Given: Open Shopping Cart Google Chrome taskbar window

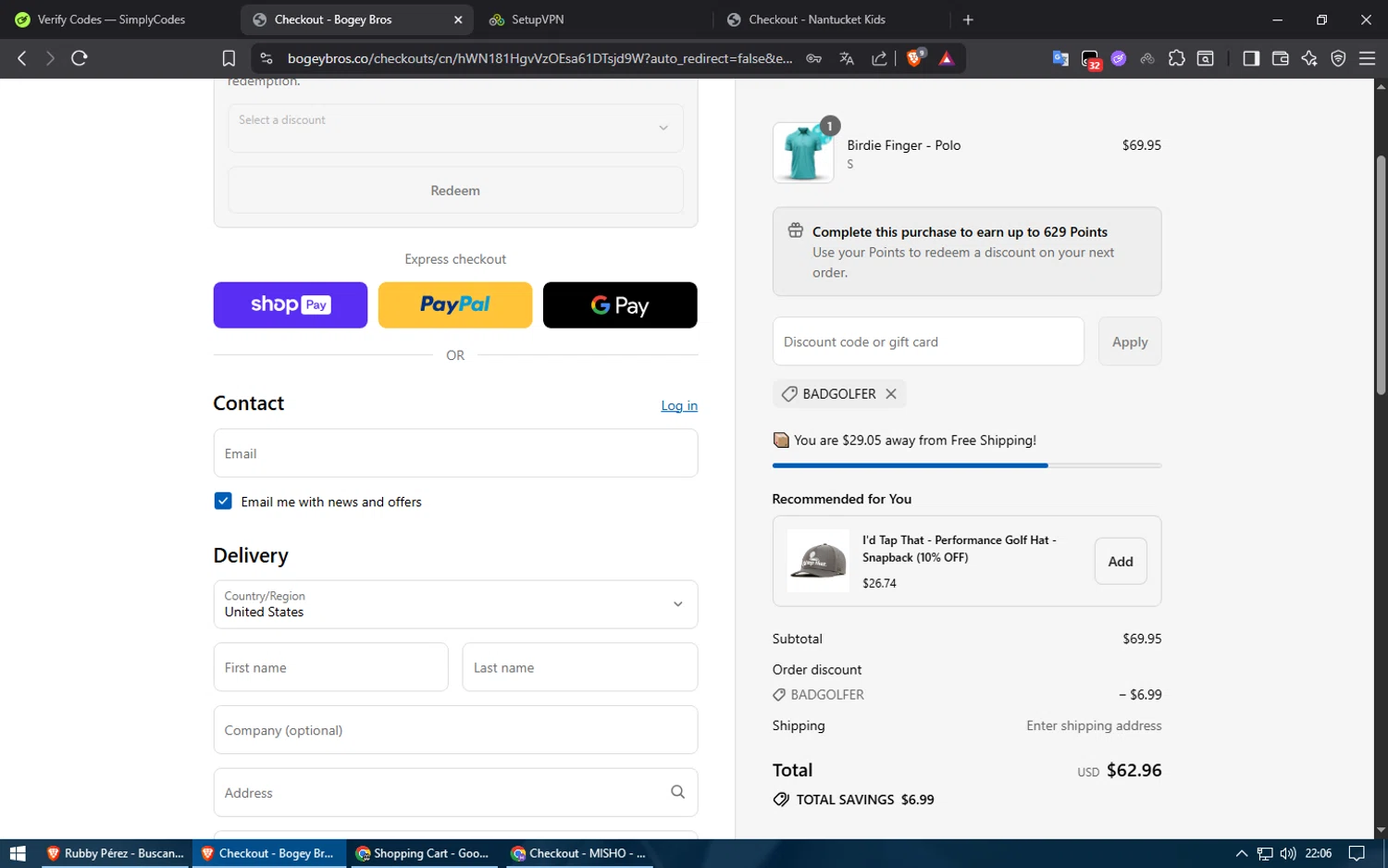Looking at the screenshot, I should tap(423, 853).
